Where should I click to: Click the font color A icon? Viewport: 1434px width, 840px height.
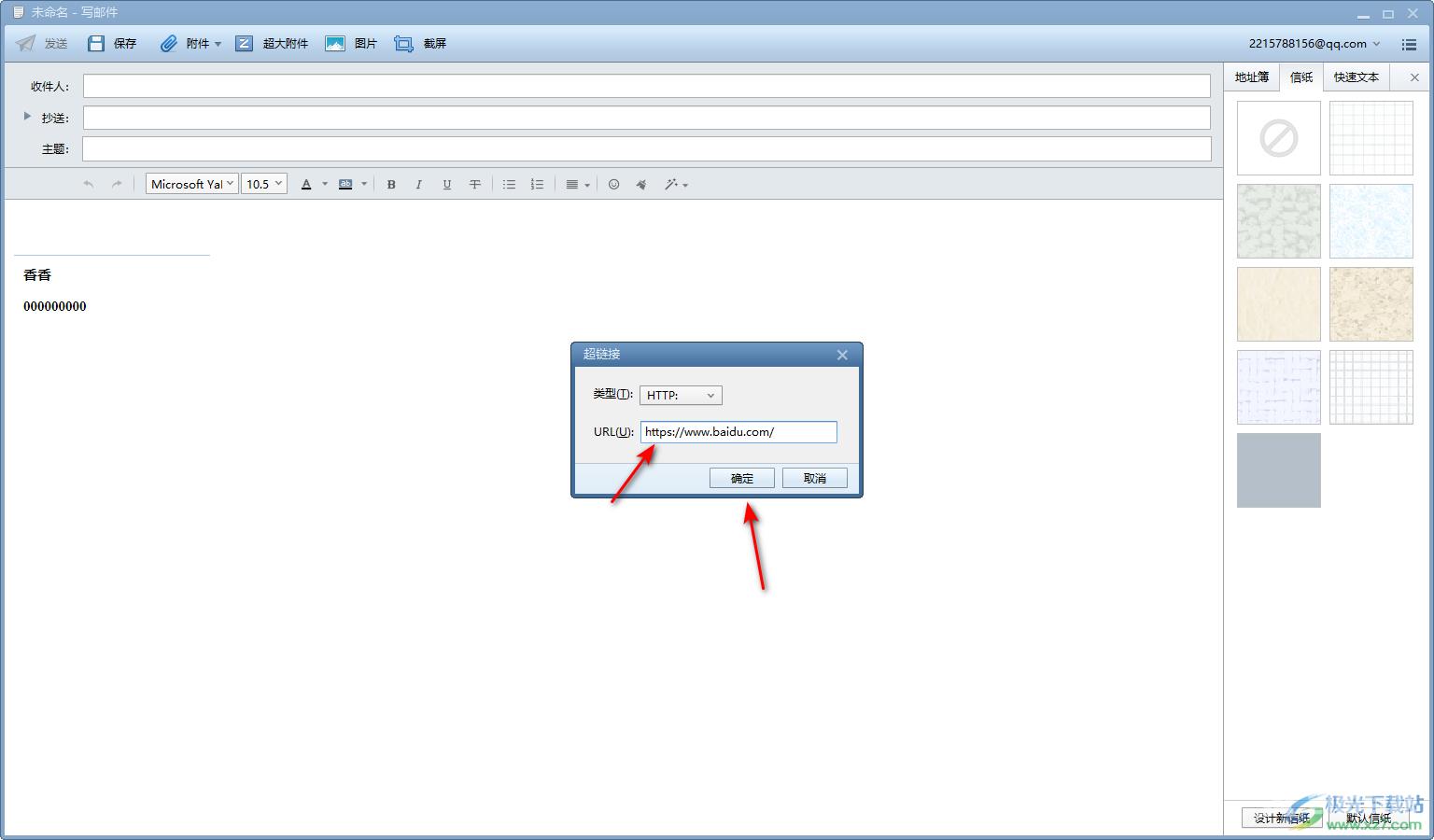pyautogui.click(x=306, y=185)
